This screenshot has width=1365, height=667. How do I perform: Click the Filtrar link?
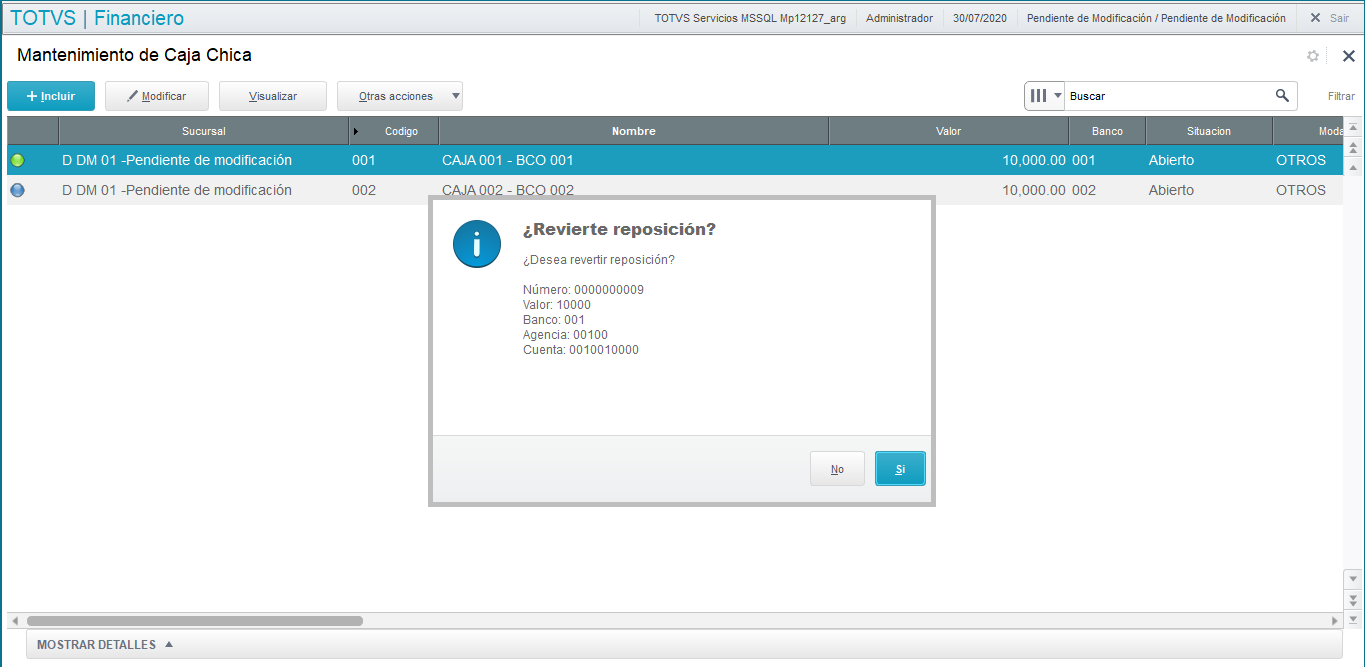(x=1341, y=96)
